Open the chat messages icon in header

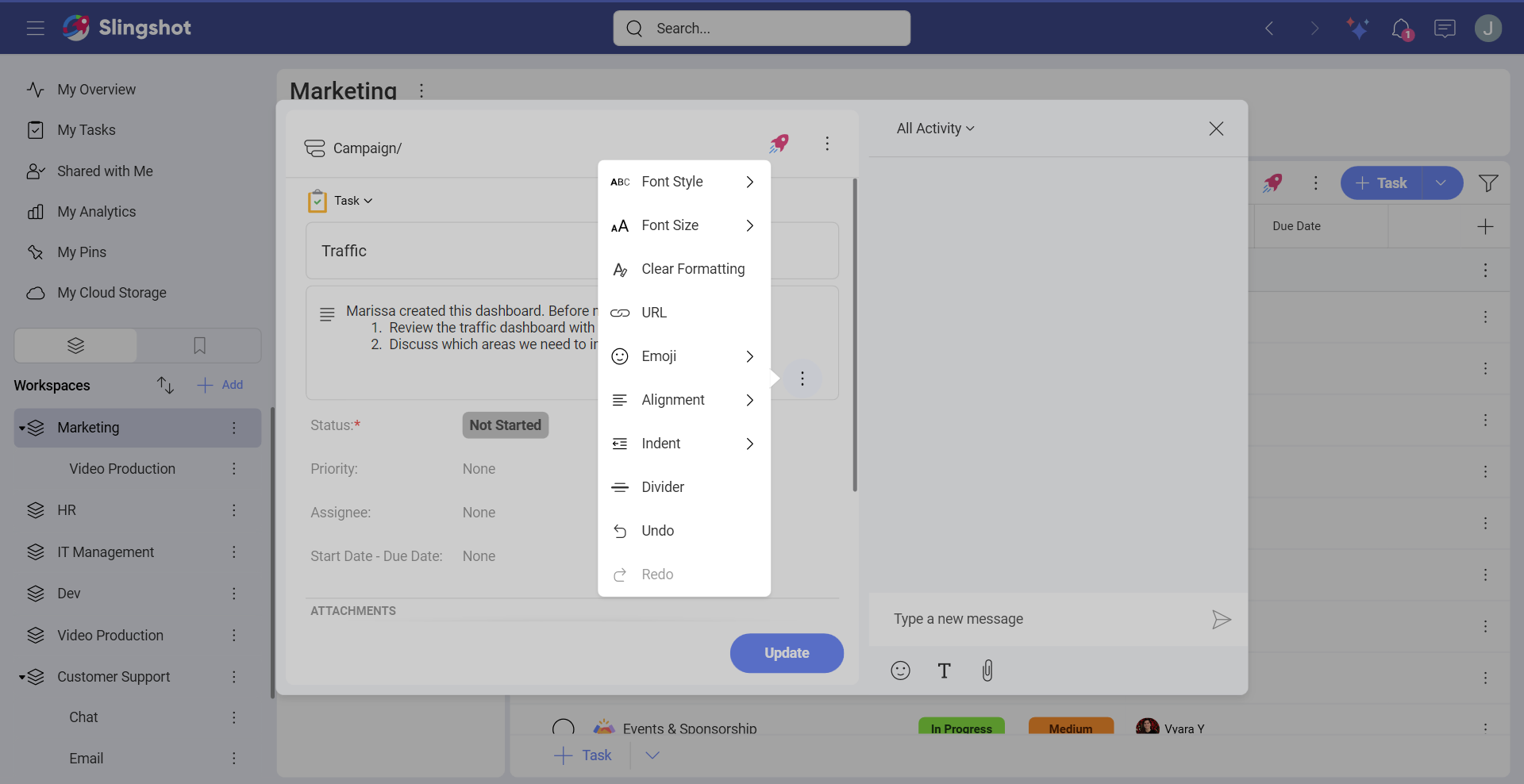(1445, 29)
